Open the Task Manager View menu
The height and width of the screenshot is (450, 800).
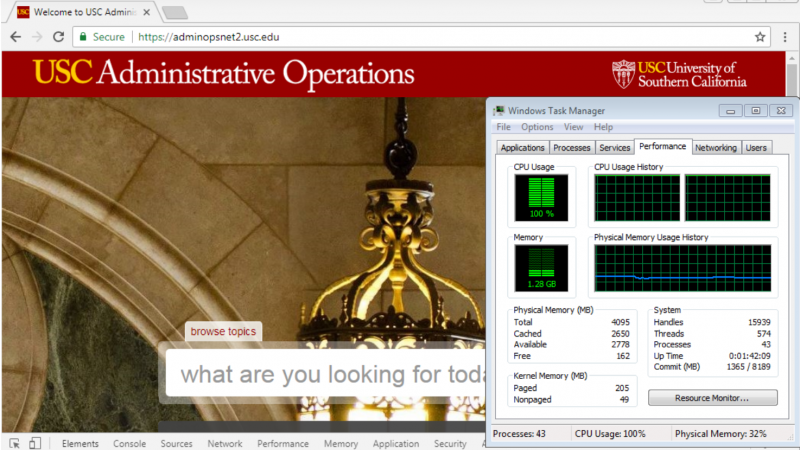pyautogui.click(x=573, y=127)
